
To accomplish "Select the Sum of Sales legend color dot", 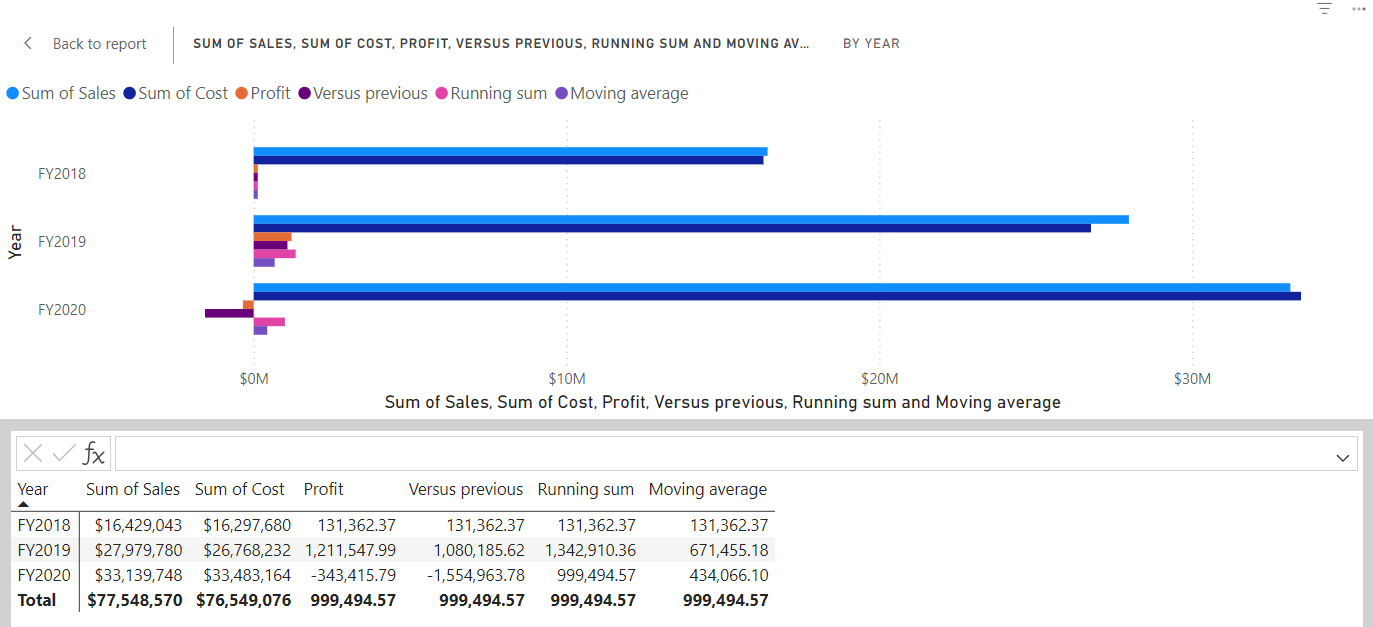I will coord(13,94).
